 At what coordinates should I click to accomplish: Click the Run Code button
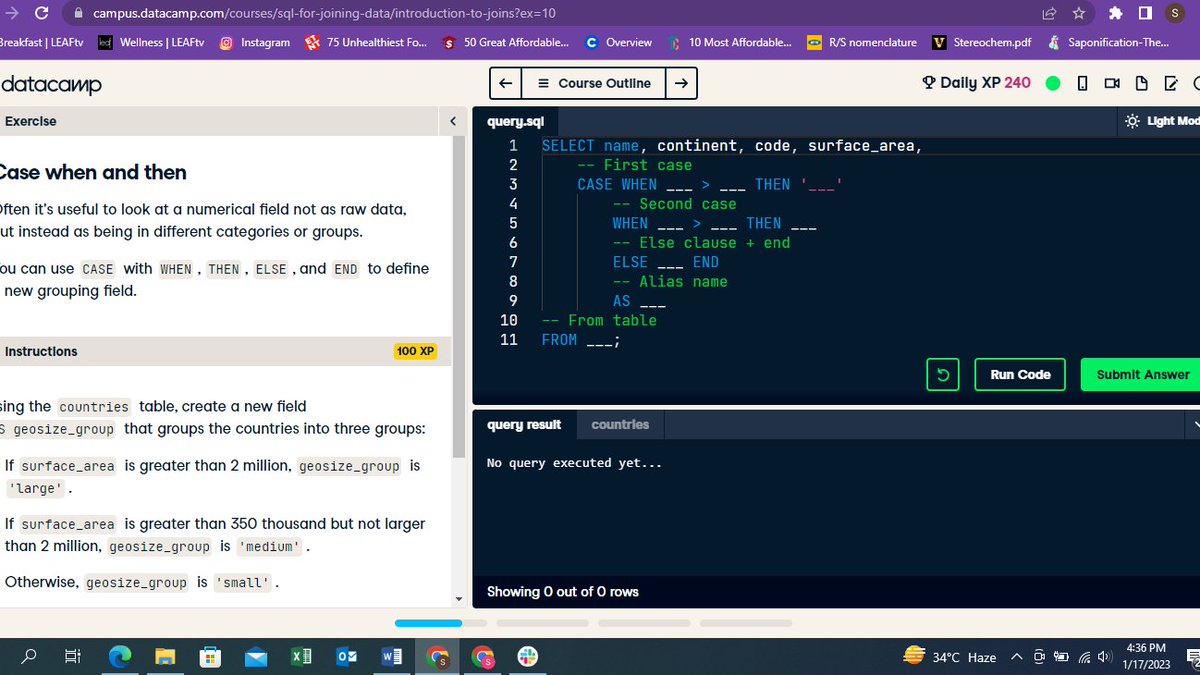(x=1020, y=374)
